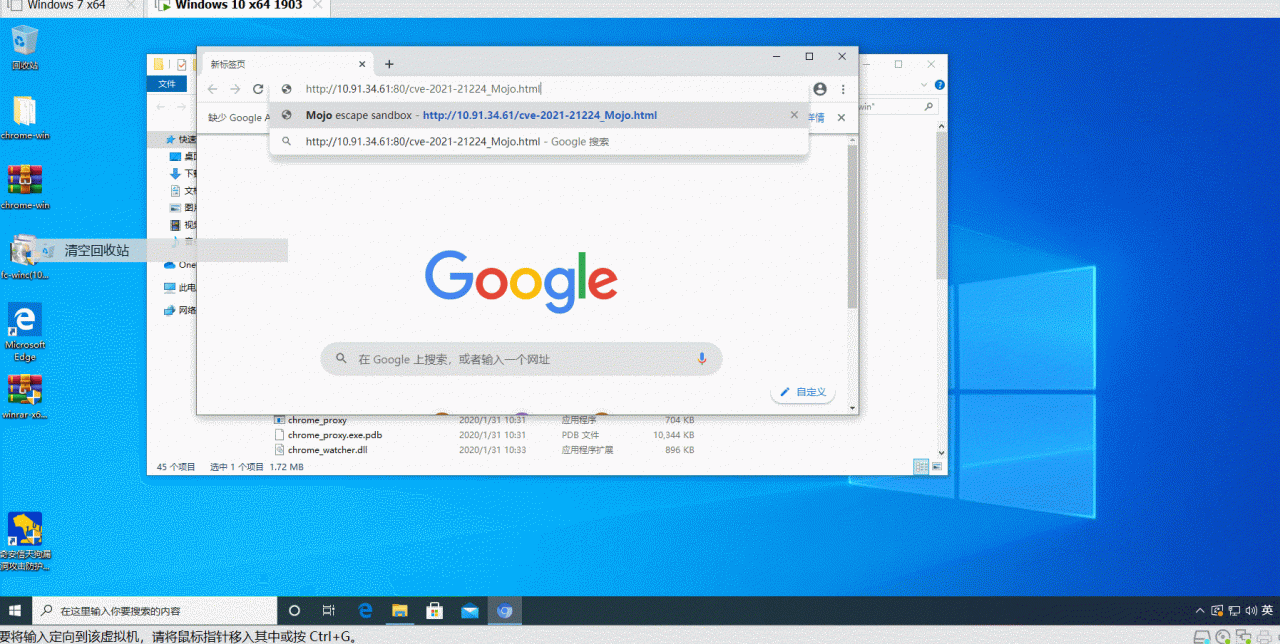Remove the Mojo escape sandbox suggestion
The width and height of the screenshot is (1280, 644).
pos(794,115)
